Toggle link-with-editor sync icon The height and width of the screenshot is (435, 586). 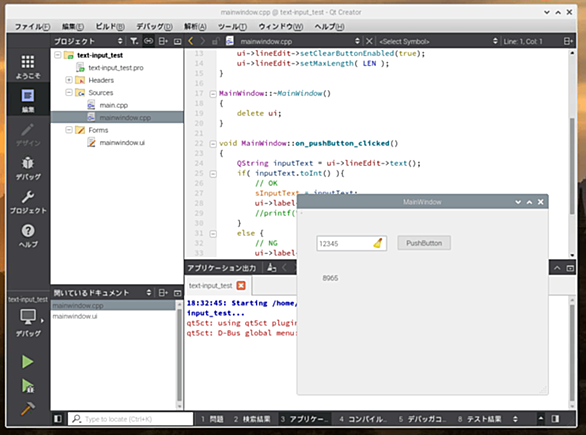[148, 41]
